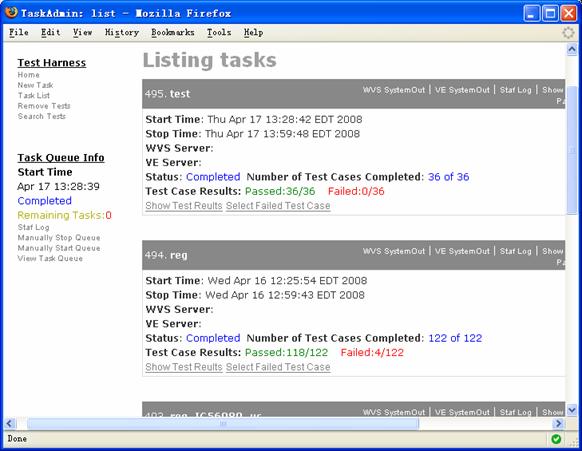The image size is (582, 451).
Task: Select Failed Test Case for task 494
Action: 278,367
